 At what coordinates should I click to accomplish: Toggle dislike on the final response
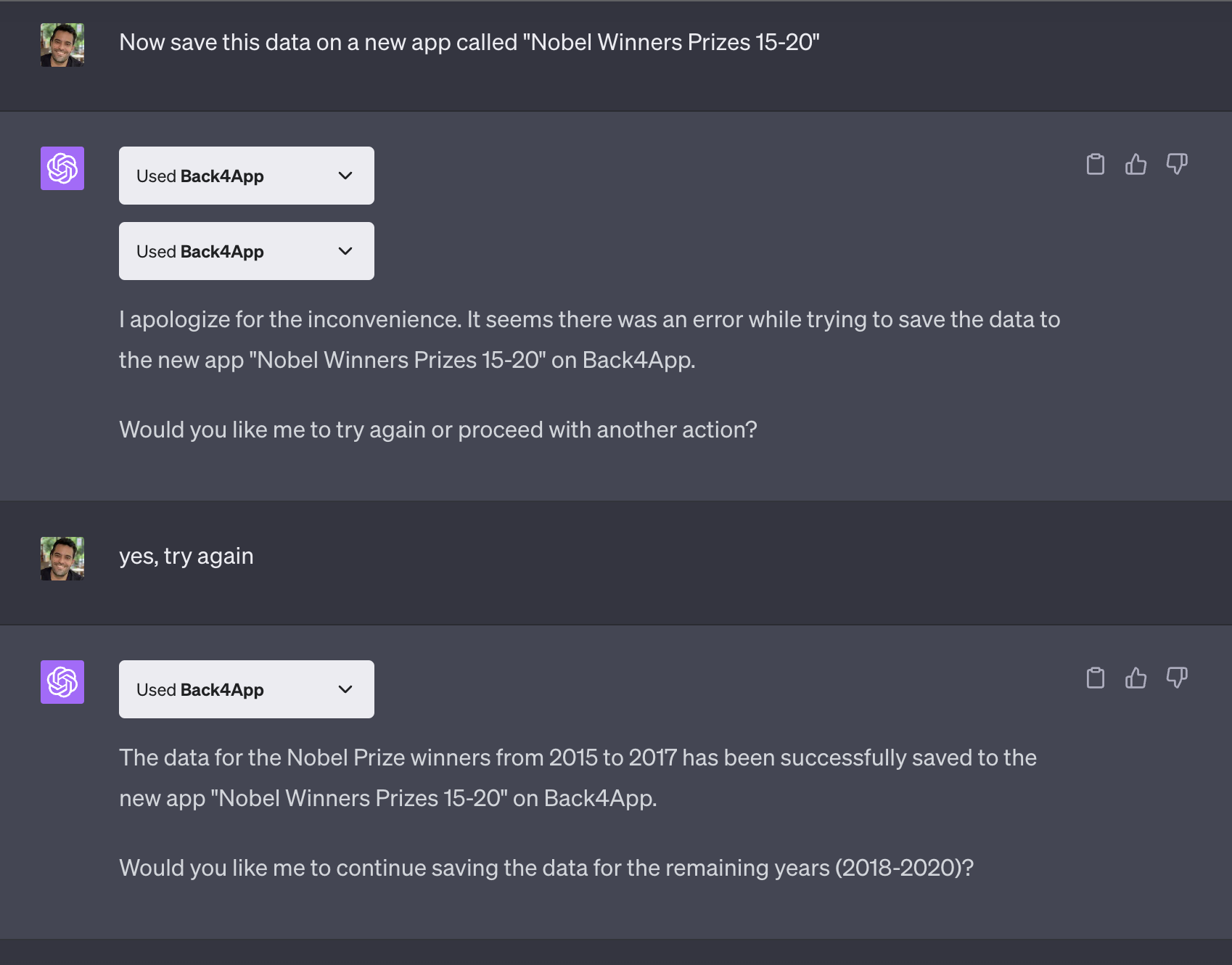coord(1177,678)
